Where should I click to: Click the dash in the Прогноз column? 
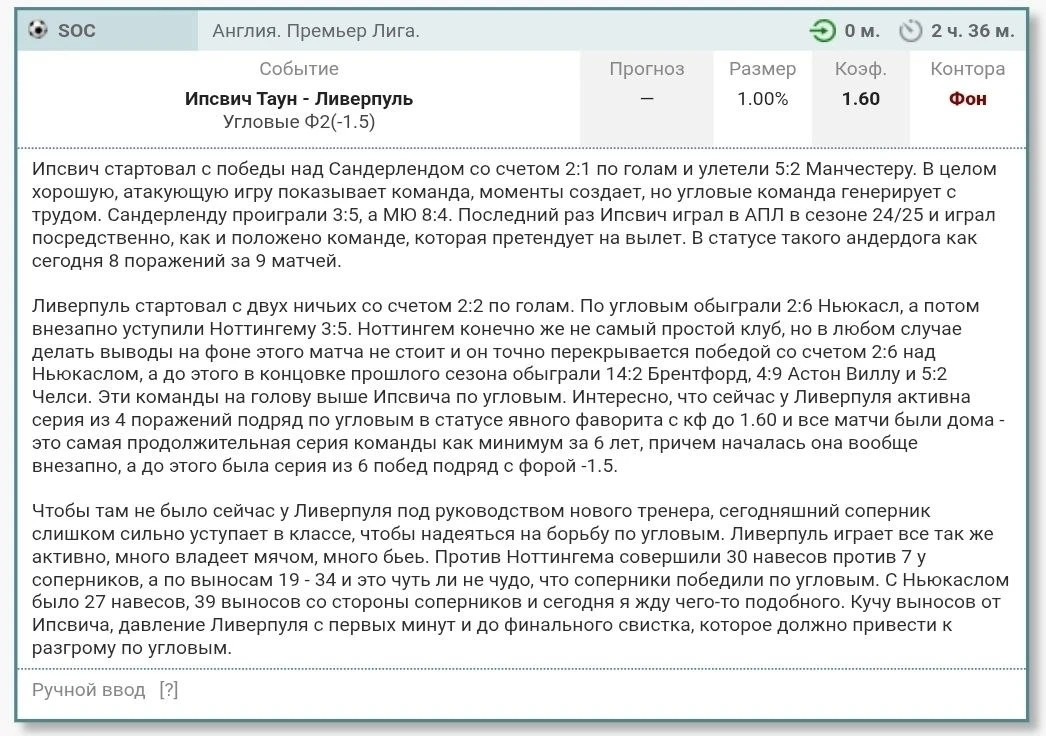tap(646, 99)
